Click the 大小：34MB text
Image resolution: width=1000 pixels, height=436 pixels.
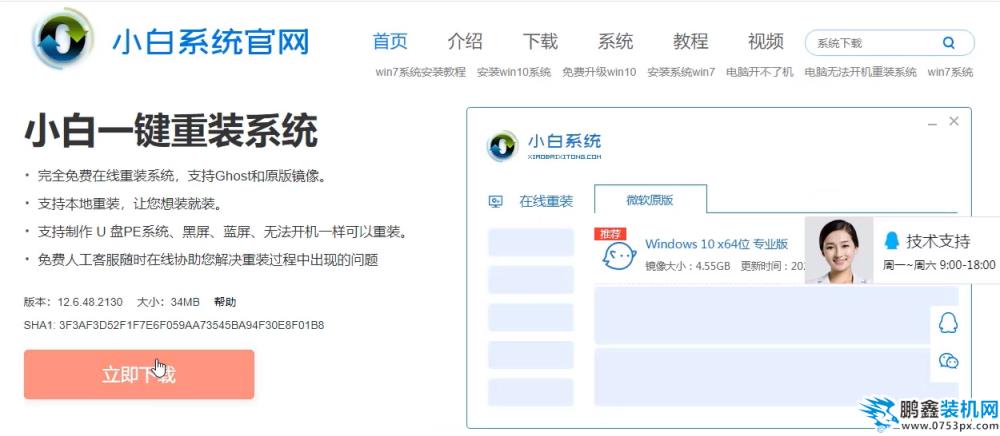click(x=168, y=302)
